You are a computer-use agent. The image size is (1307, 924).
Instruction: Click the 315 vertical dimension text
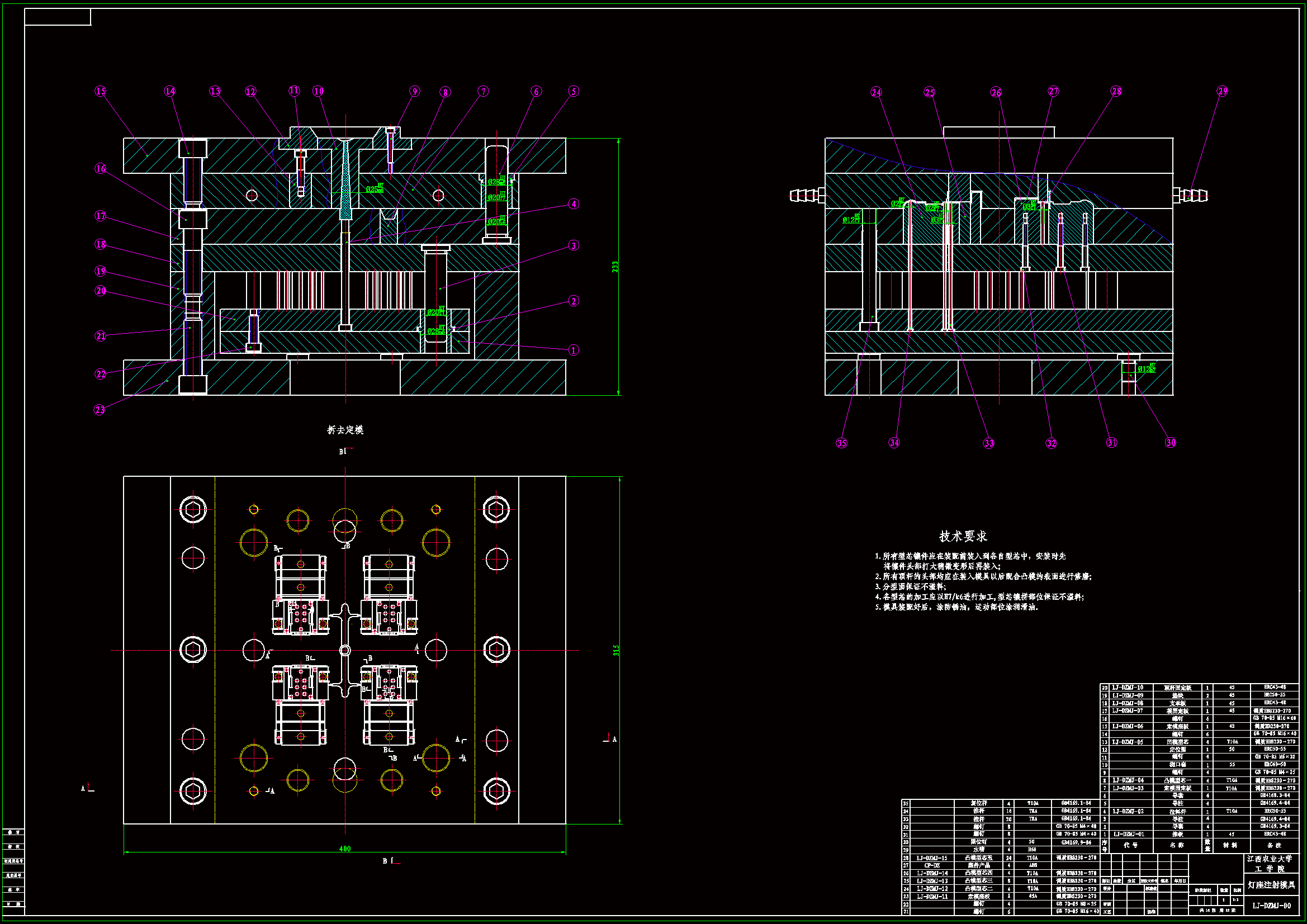click(615, 650)
